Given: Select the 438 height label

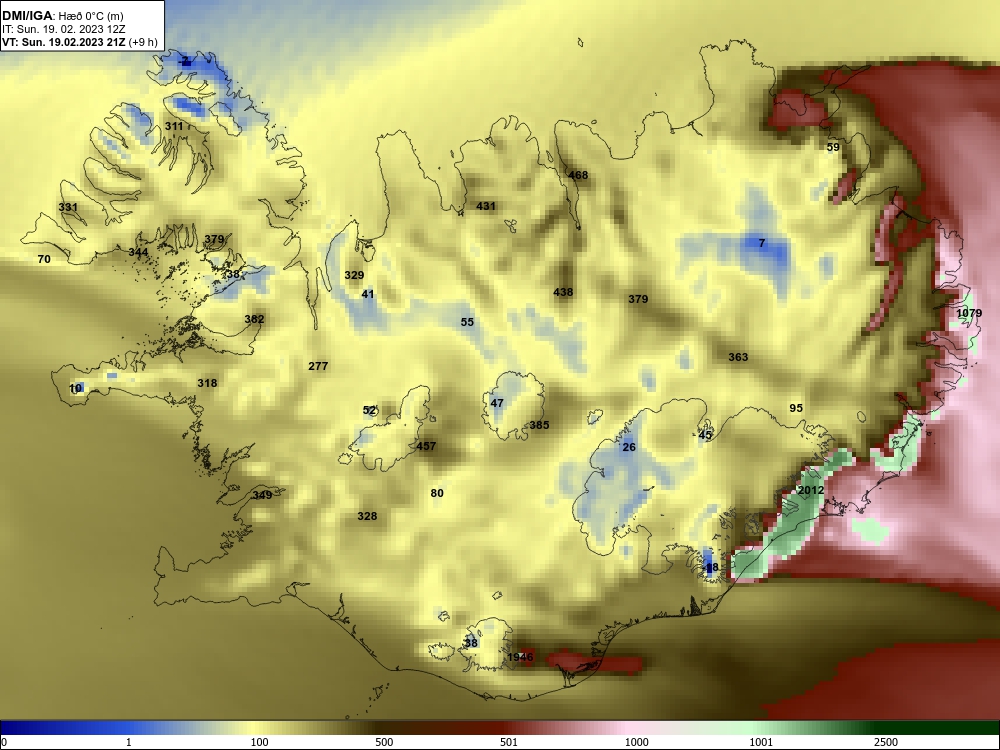Looking at the screenshot, I should click(x=563, y=292).
